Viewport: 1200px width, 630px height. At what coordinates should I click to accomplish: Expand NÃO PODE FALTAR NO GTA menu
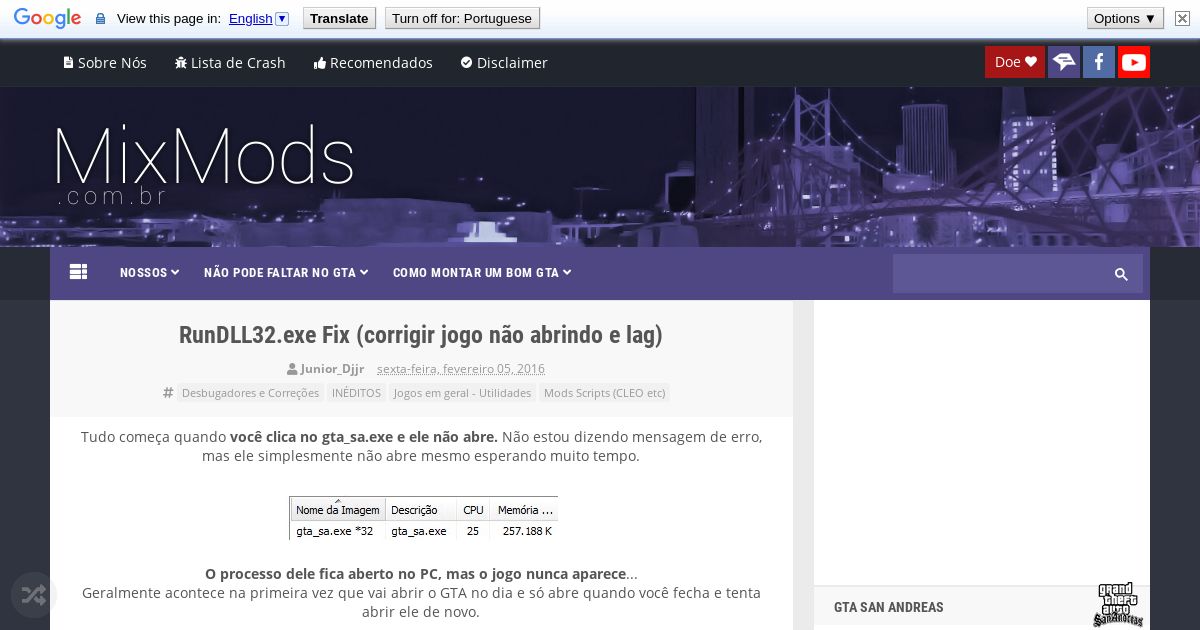click(x=286, y=273)
